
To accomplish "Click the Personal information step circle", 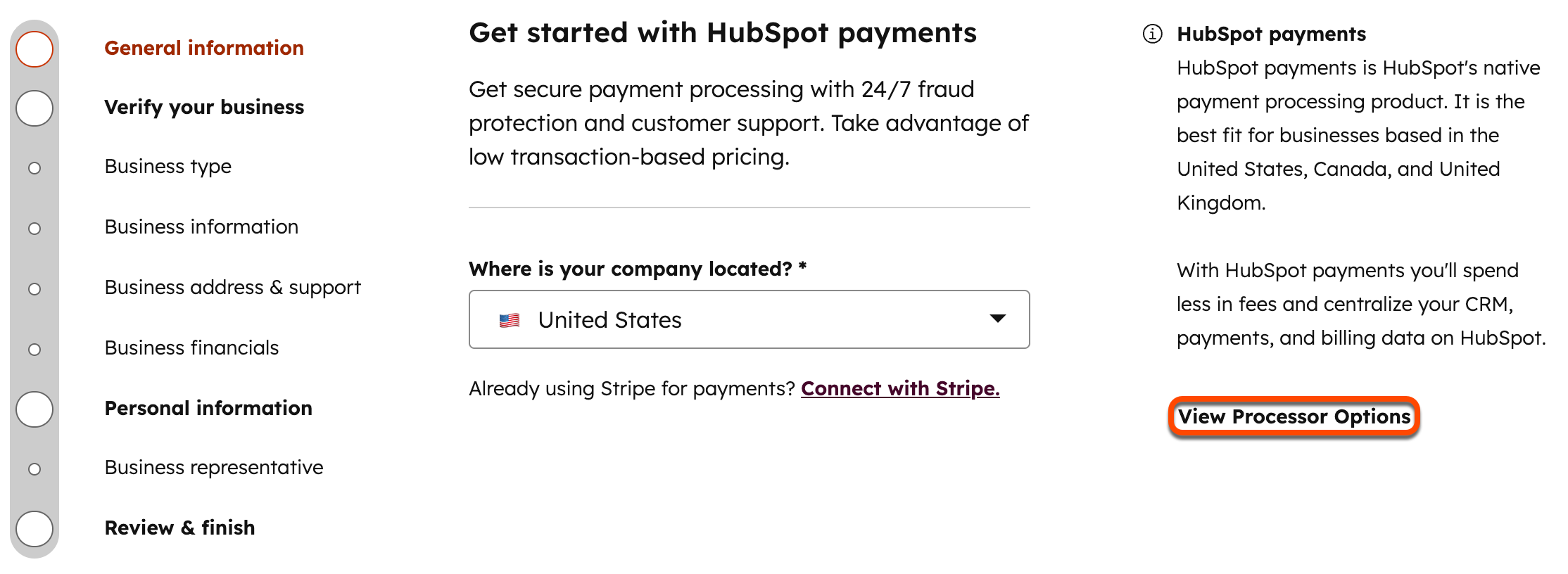I will [x=34, y=408].
